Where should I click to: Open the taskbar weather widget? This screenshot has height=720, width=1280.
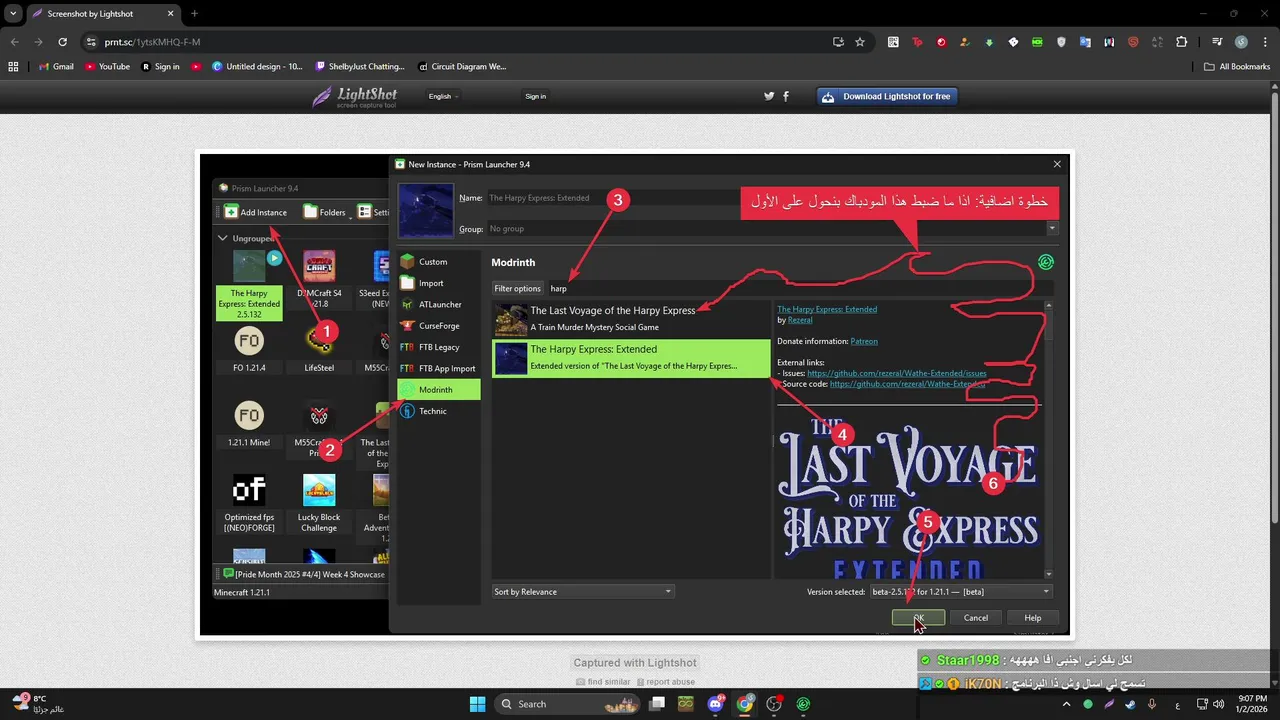coord(40,704)
